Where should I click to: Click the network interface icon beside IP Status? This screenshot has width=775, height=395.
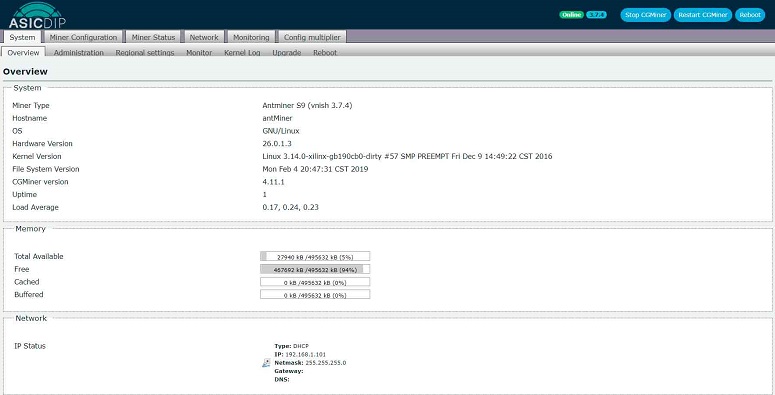pyautogui.click(x=266, y=363)
